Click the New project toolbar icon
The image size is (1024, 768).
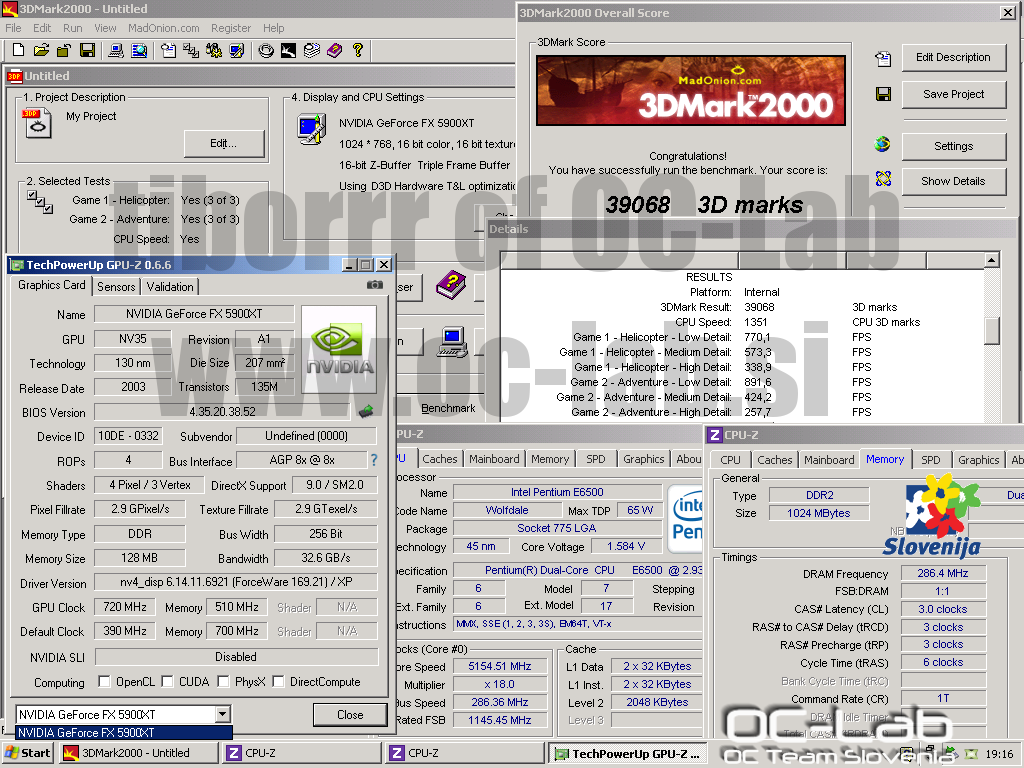click(x=18, y=50)
